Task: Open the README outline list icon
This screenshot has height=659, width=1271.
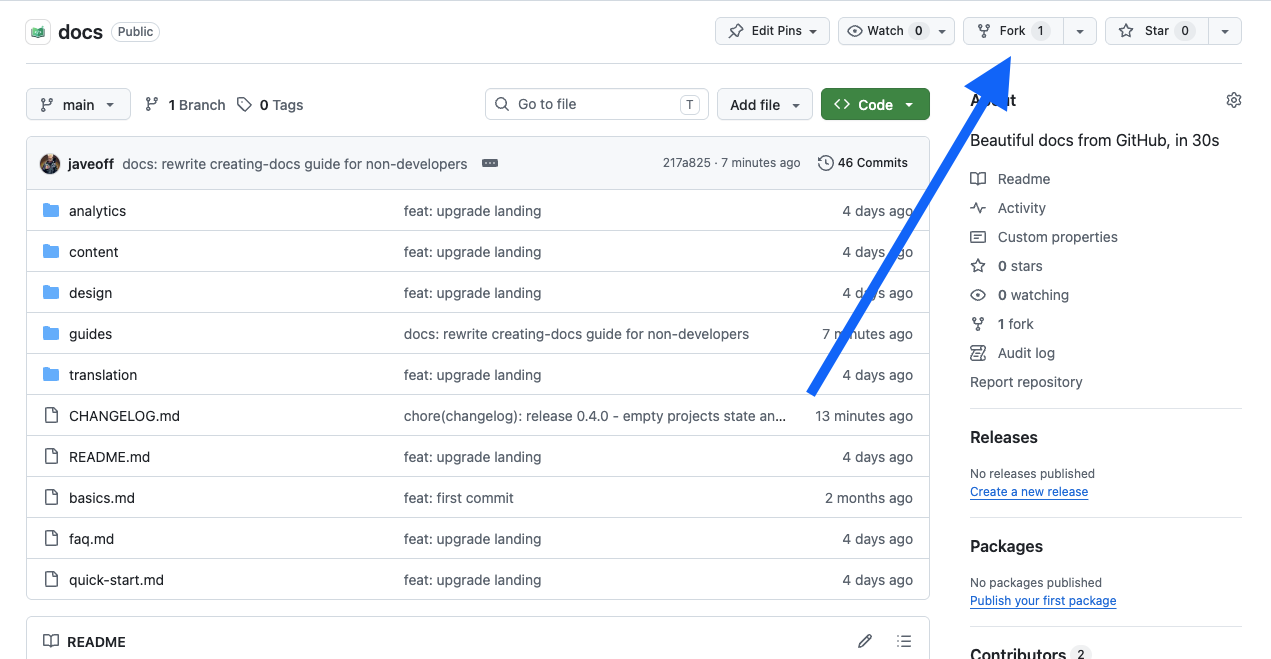Action: (904, 641)
